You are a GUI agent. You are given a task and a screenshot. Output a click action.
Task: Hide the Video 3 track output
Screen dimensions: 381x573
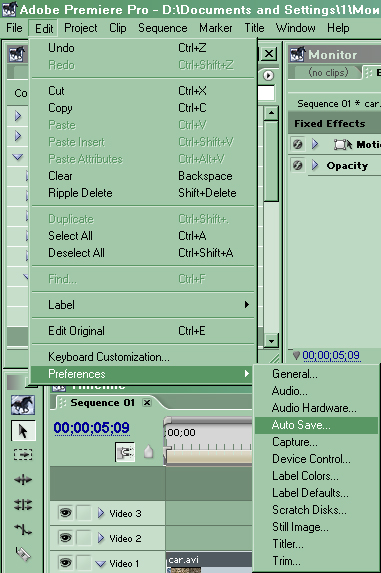(x=65, y=513)
